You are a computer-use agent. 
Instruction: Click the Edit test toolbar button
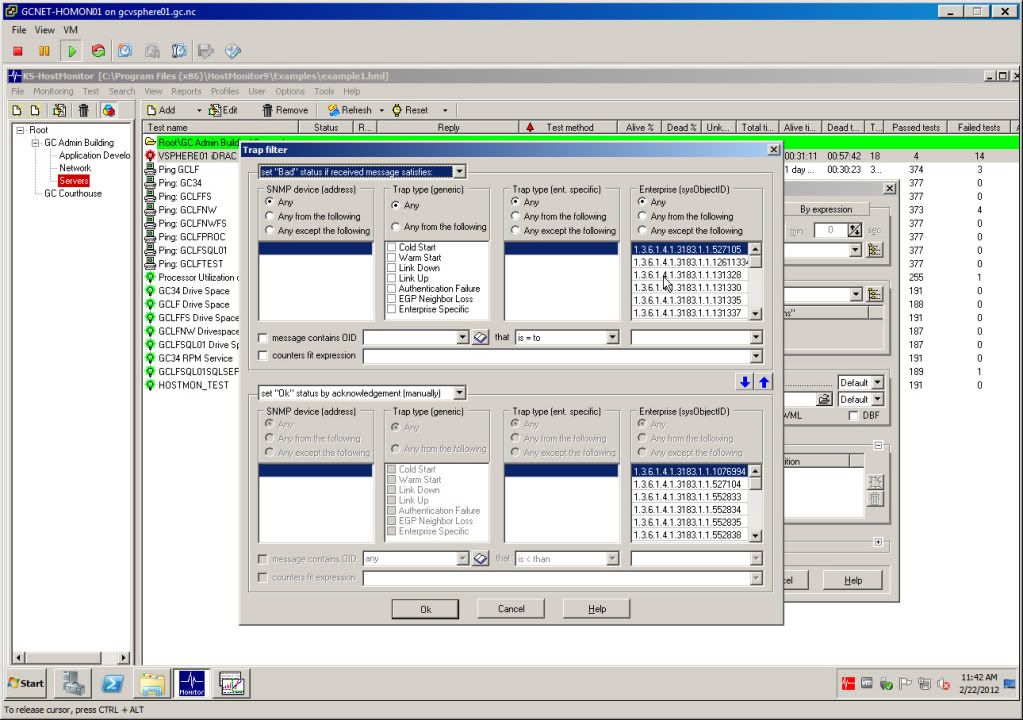223,110
